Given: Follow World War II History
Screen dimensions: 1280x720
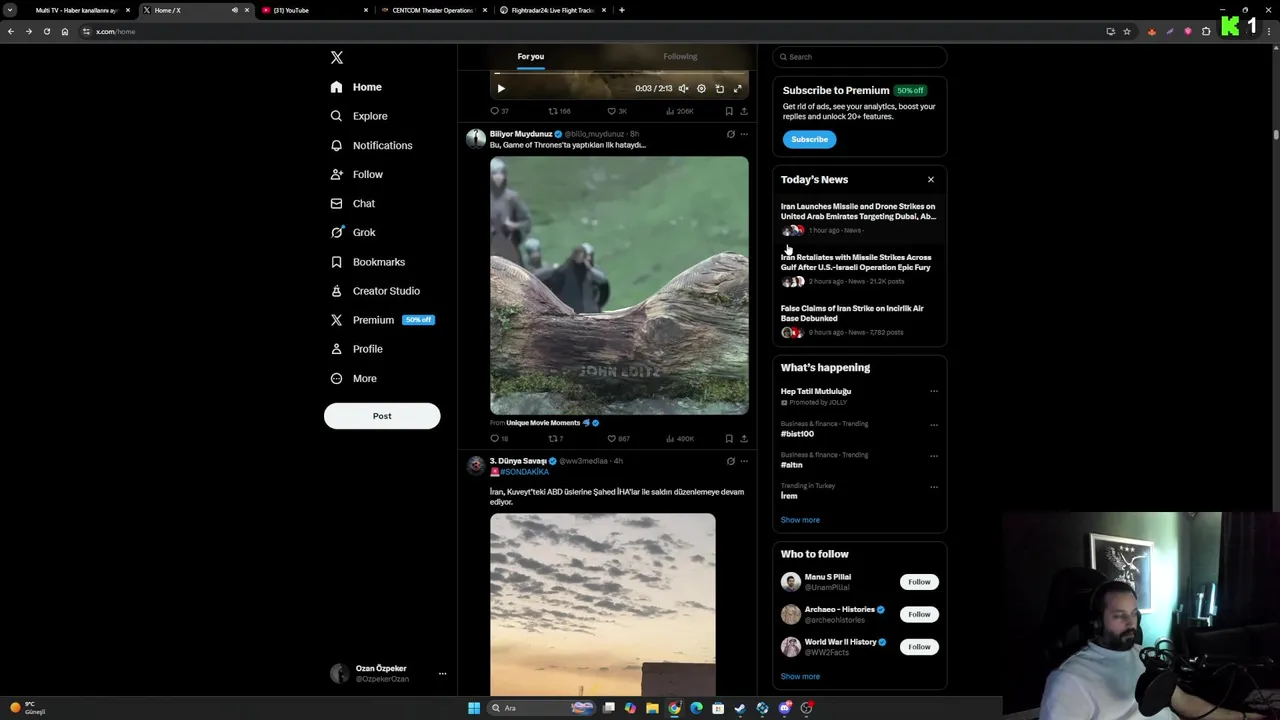Looking at the screenshot, I should (919, 647).
